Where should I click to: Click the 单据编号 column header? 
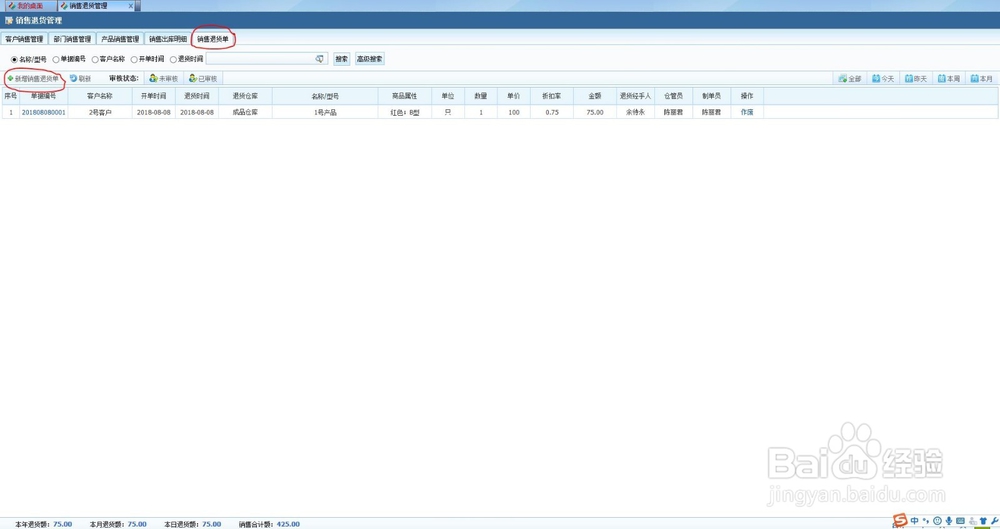(43, 96)
